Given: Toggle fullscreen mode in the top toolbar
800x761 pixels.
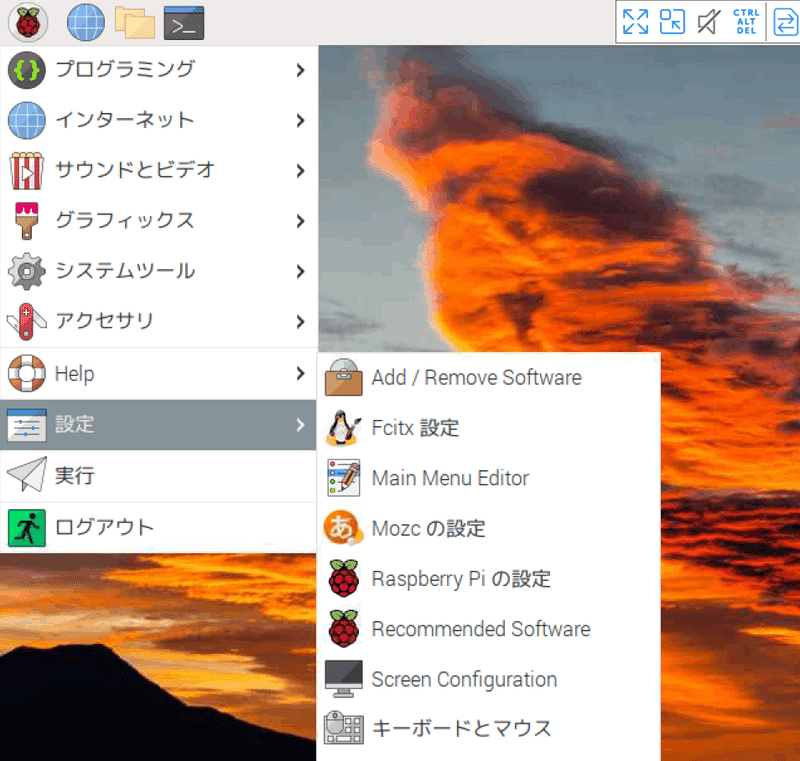Looking at the screenshot, I should (635, 21).
